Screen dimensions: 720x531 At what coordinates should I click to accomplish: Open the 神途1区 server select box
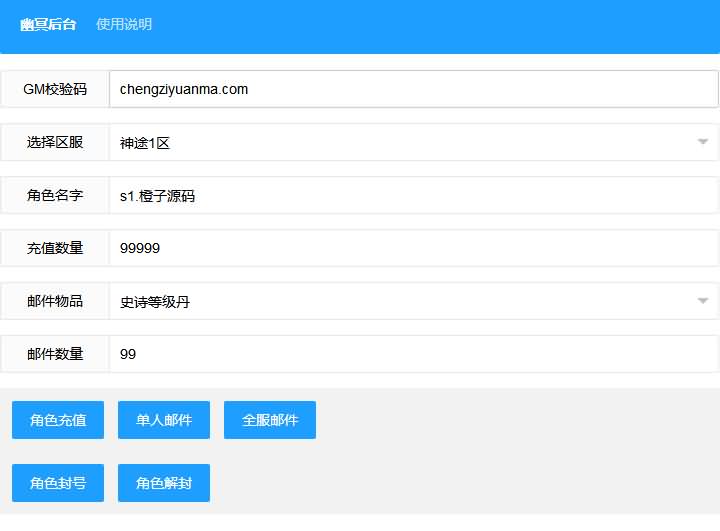click(400, 142)
